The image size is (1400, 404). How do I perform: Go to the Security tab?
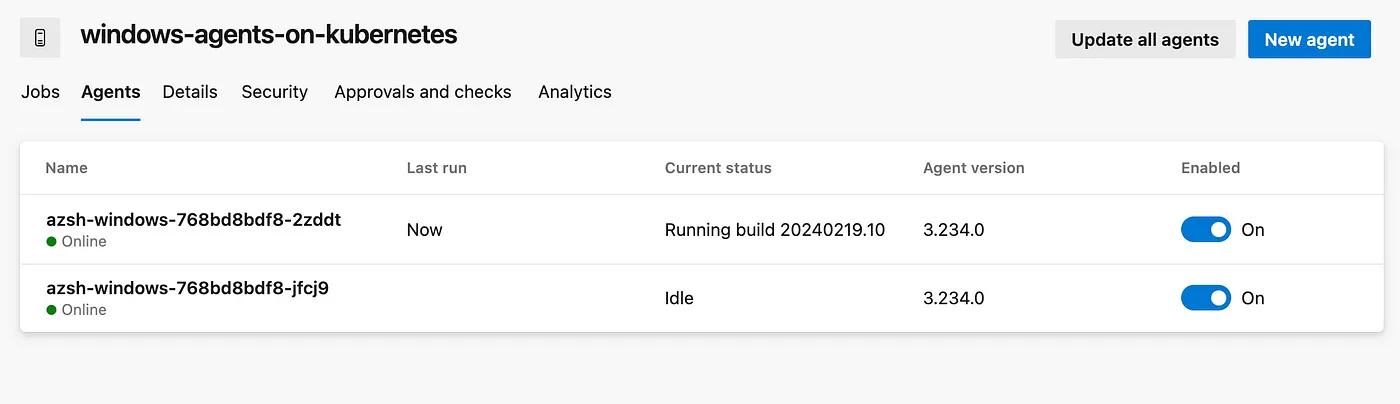click(275, 92)
